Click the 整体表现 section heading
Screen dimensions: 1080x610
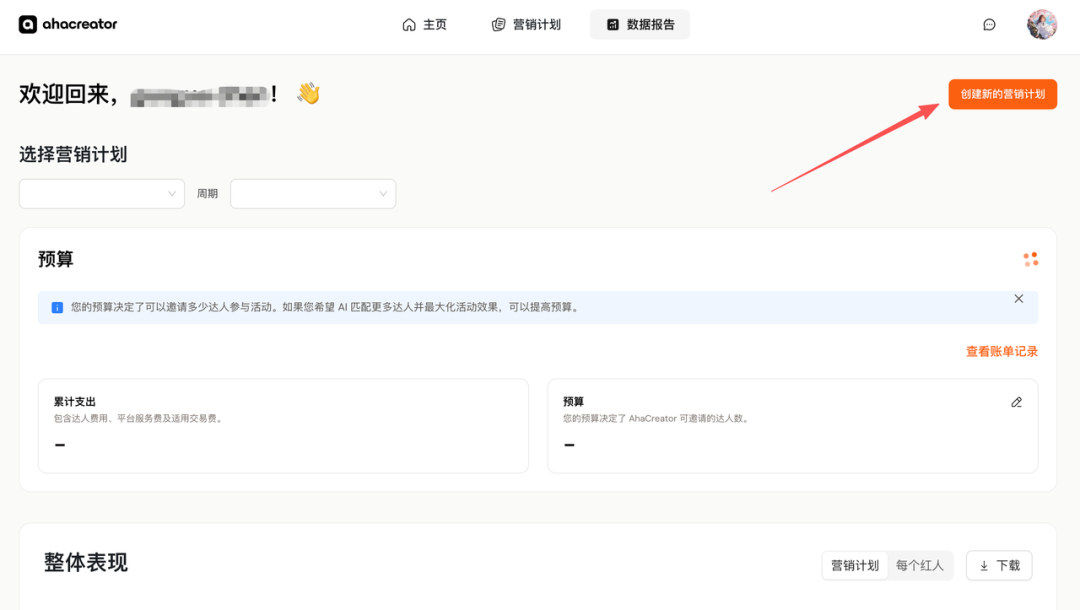pos(86,562)
